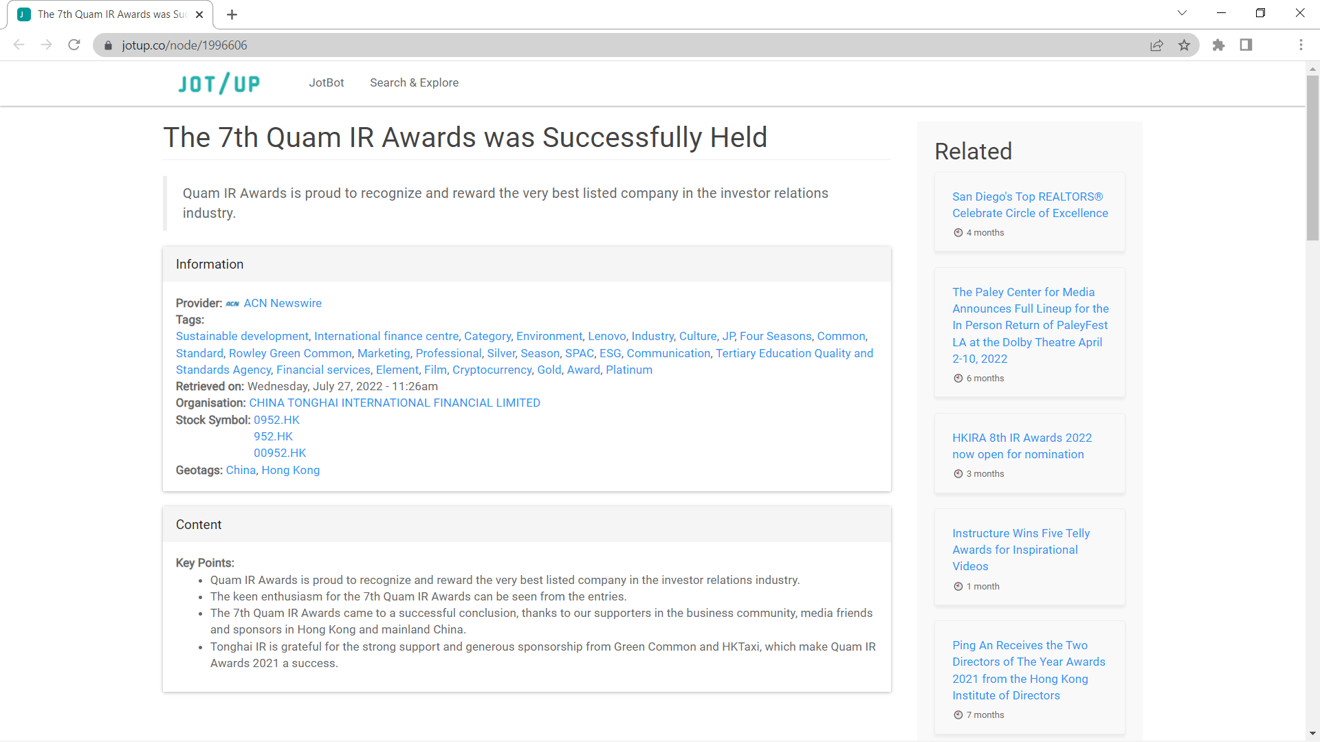Screen dimensions: 1320x742
Task: Click the Category tag
Action: (x=487, y=336)
